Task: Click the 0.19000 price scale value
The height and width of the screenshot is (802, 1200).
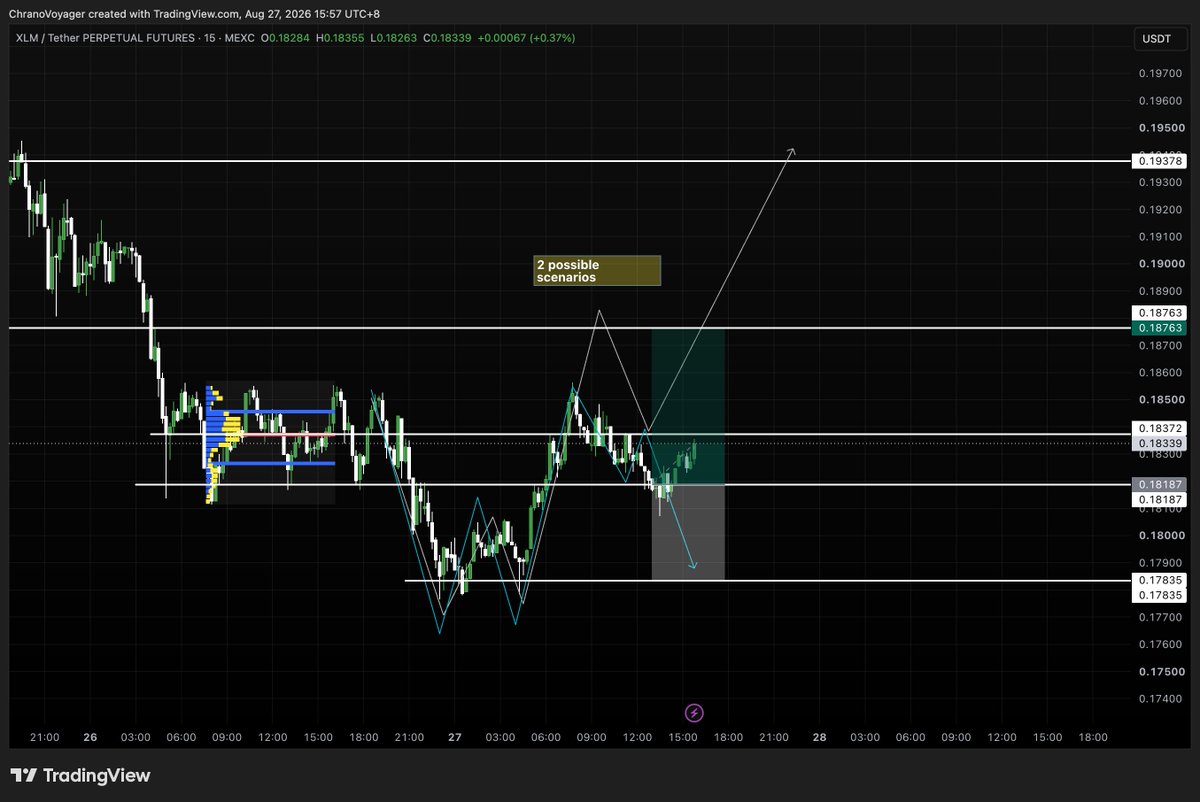Action: (x=1159, y=264)
